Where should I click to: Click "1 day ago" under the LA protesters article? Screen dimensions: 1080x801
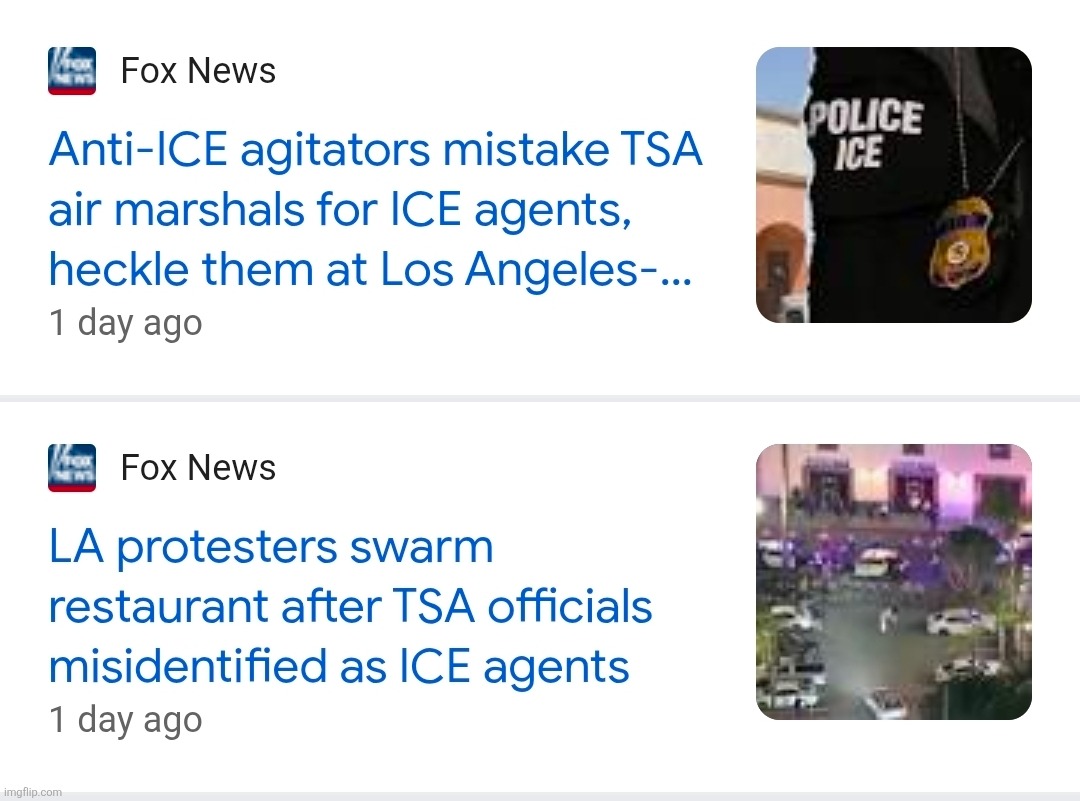126,720
